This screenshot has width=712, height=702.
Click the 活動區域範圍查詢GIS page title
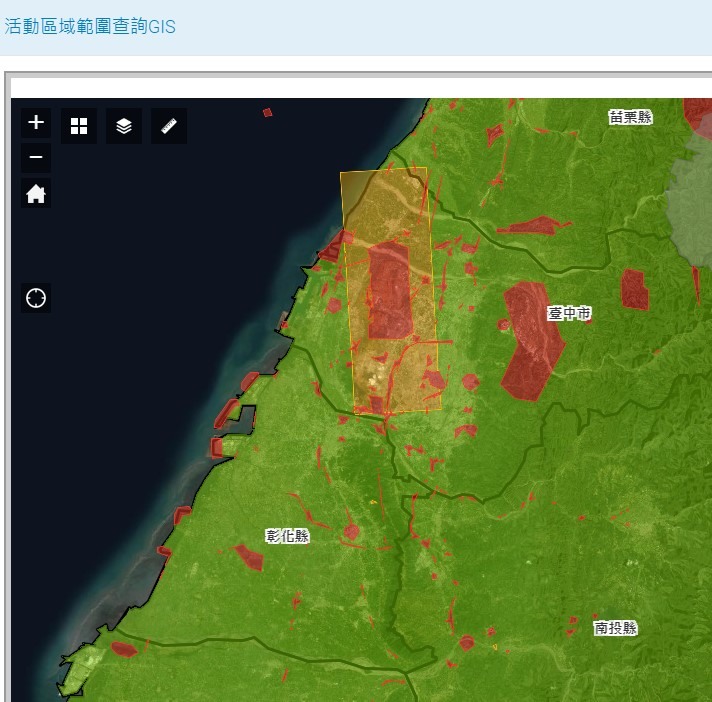[x=90, y=26]
